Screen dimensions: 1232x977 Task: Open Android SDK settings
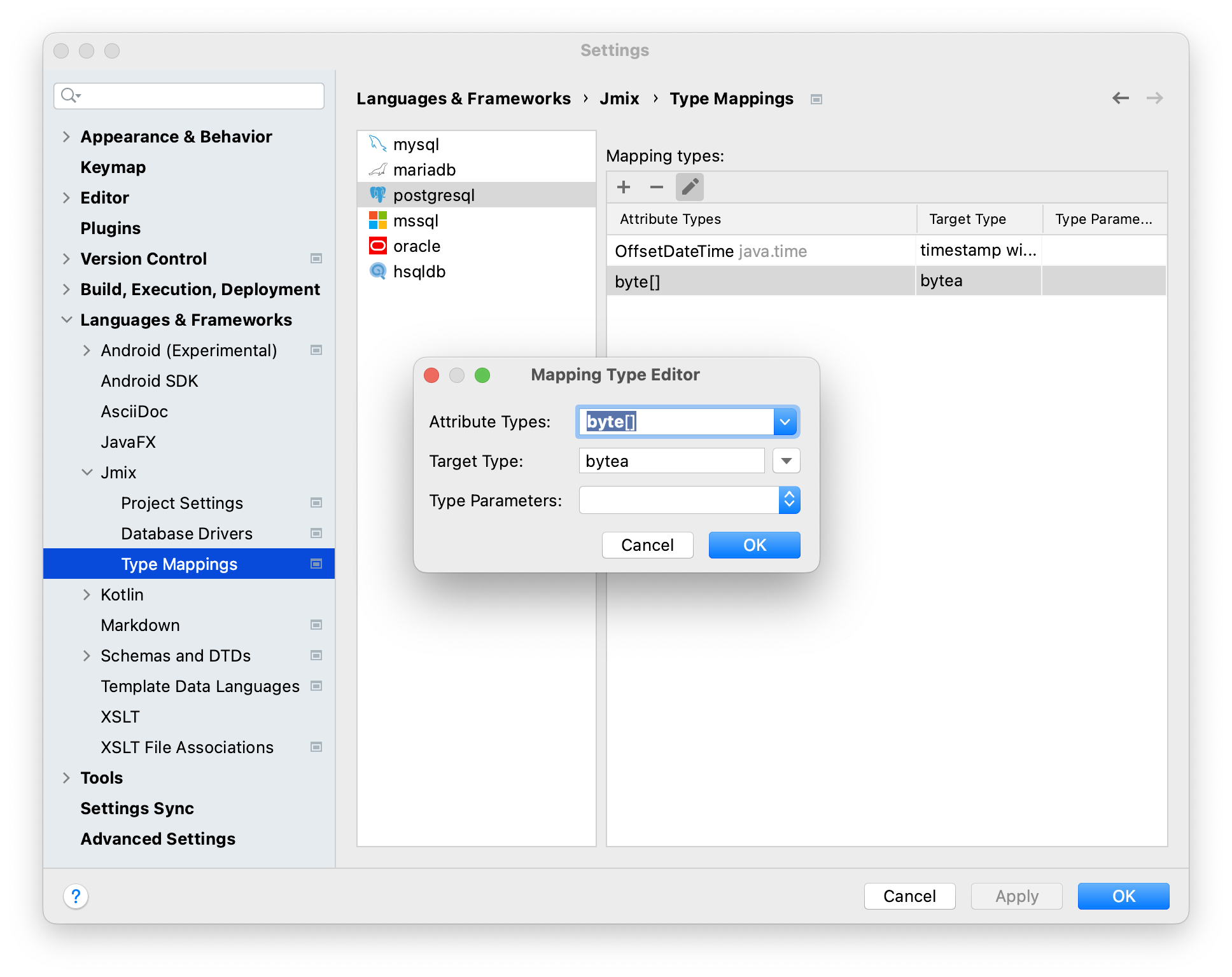pos(150,381)
